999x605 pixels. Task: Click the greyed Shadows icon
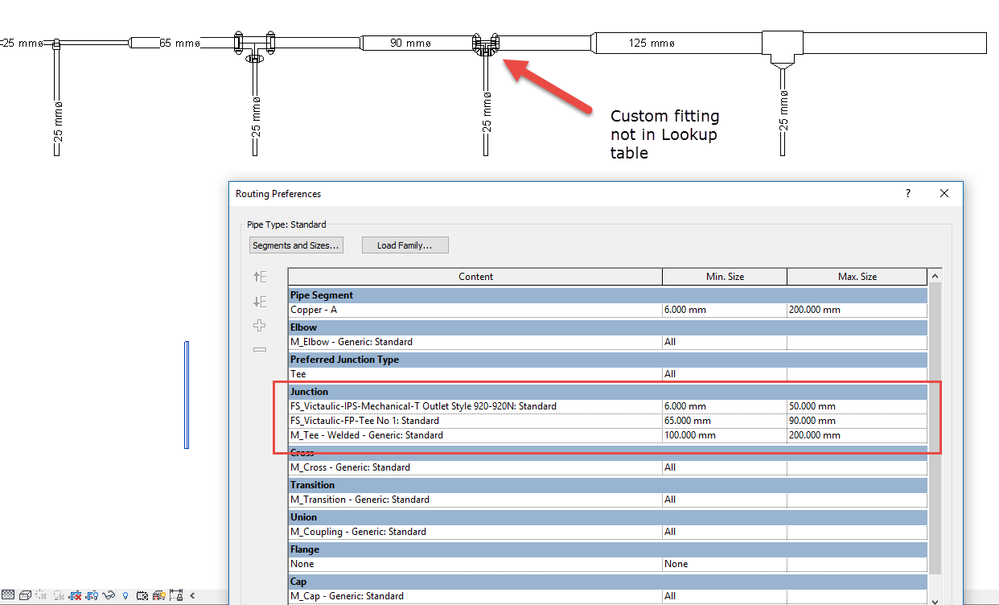(x=59, y=595)
